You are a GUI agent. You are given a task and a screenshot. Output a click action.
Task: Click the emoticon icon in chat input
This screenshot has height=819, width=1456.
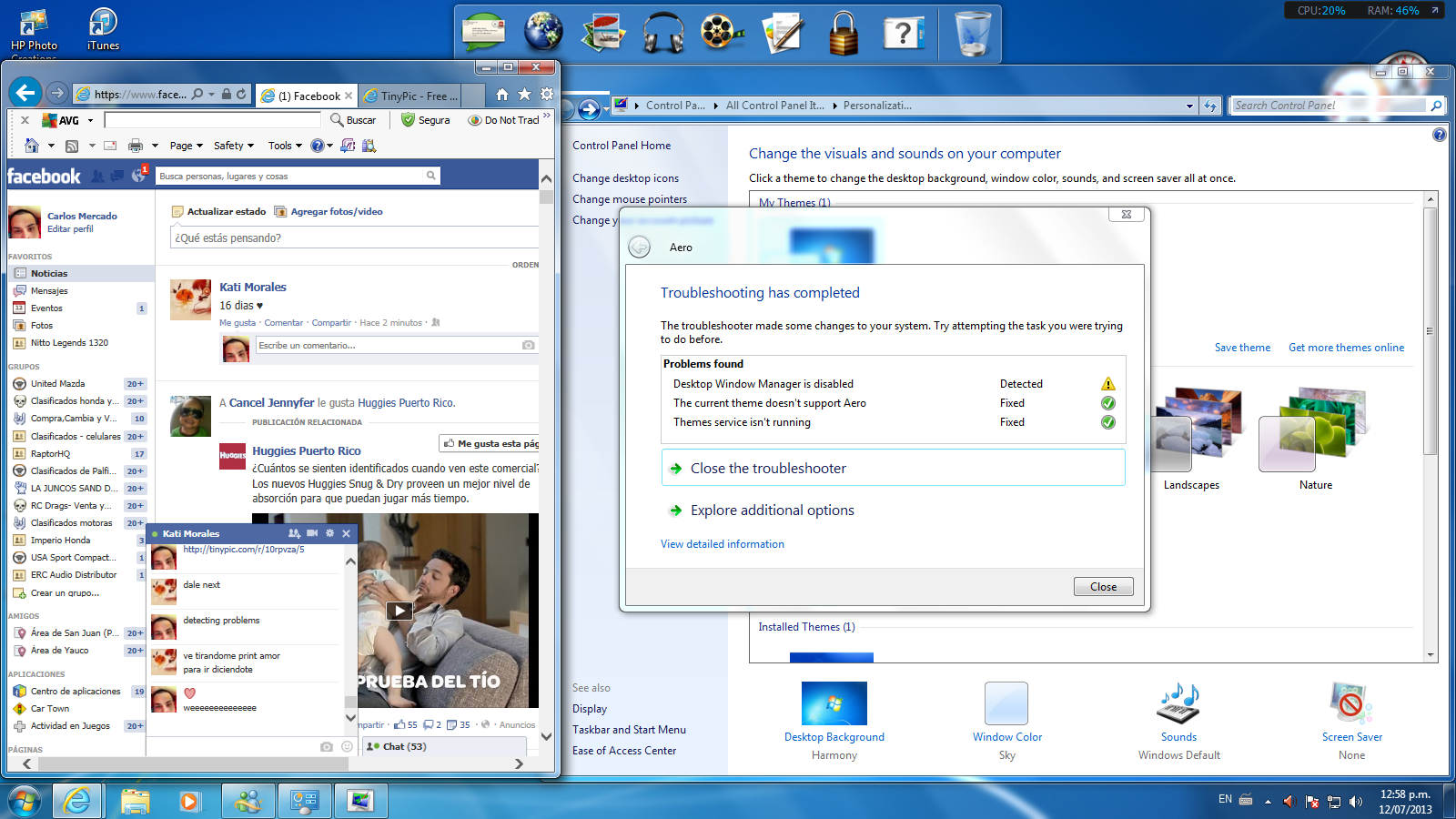pos(347,746)
